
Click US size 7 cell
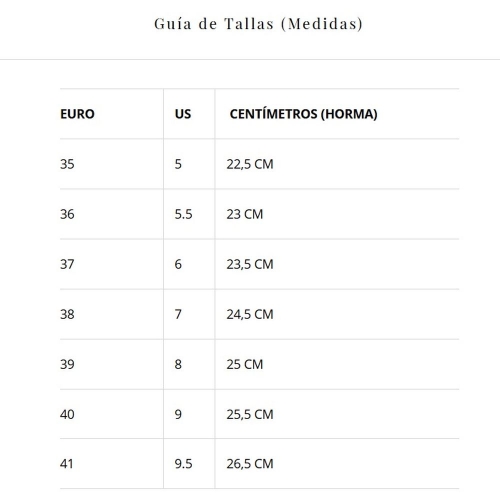[x=178, y=314]
